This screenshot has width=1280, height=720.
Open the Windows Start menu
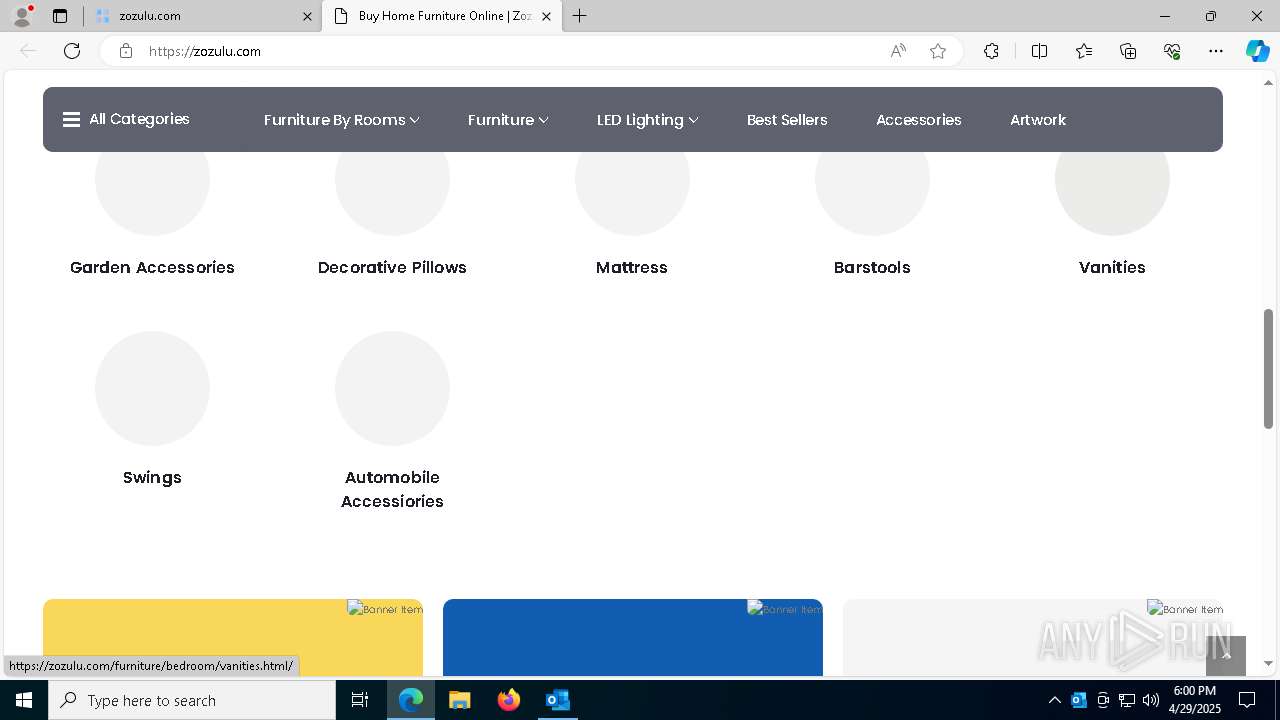click(24, 700)
